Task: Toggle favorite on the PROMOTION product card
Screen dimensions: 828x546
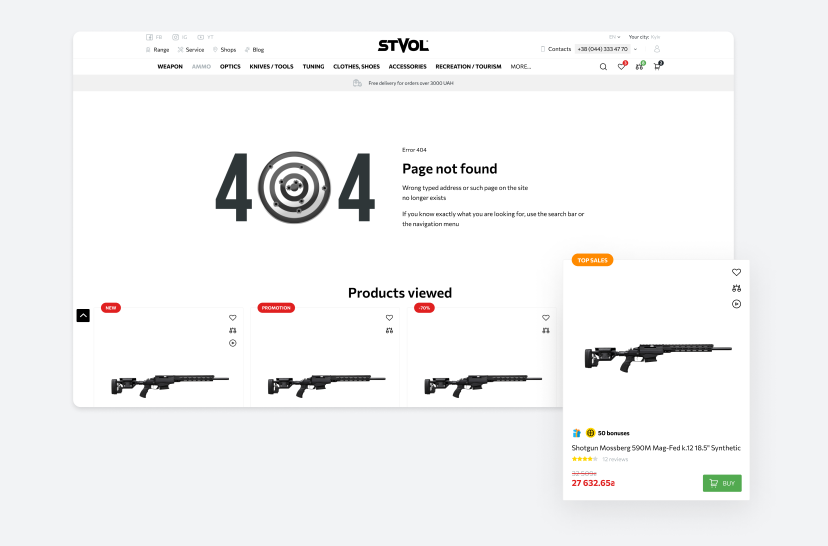Action: click(x=389, y=318)
